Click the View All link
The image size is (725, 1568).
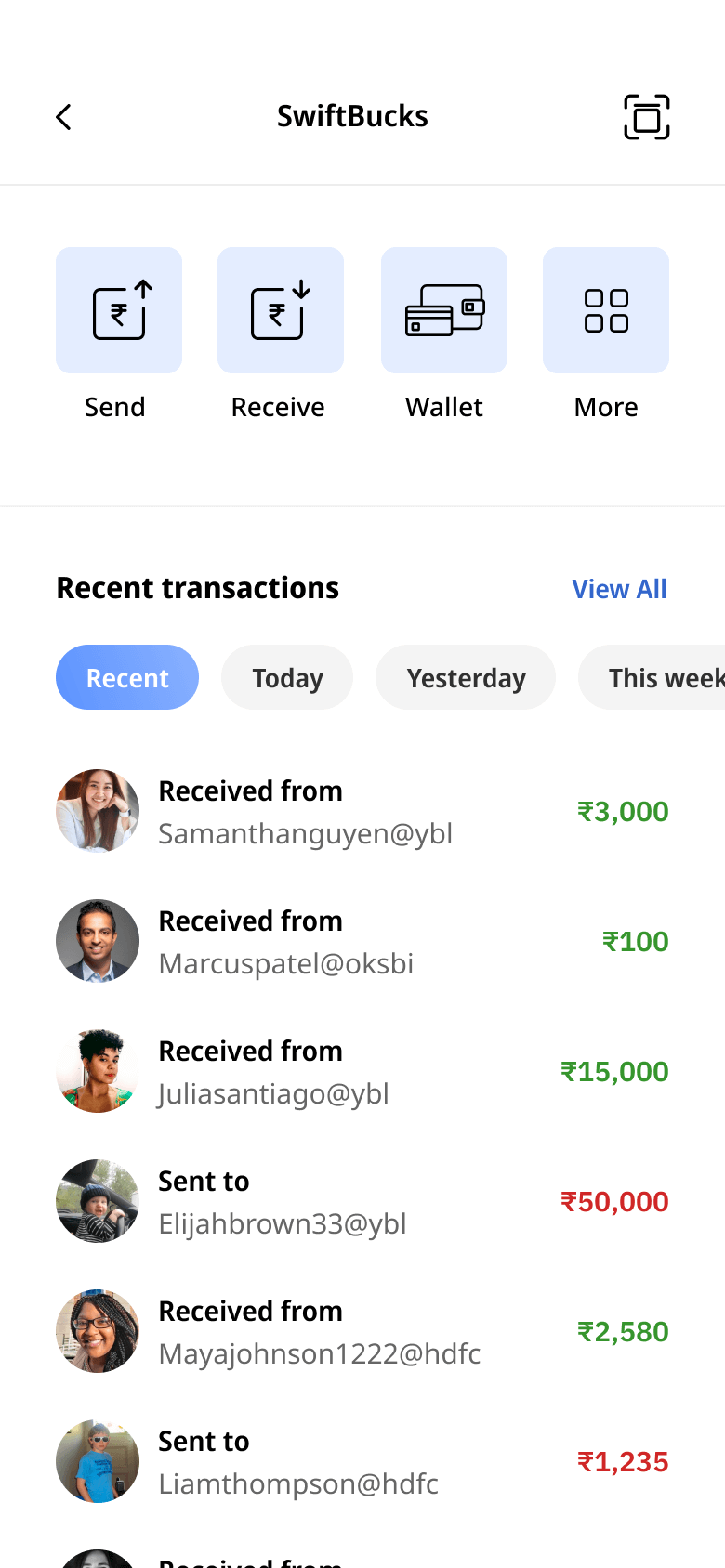click(619, 589)
